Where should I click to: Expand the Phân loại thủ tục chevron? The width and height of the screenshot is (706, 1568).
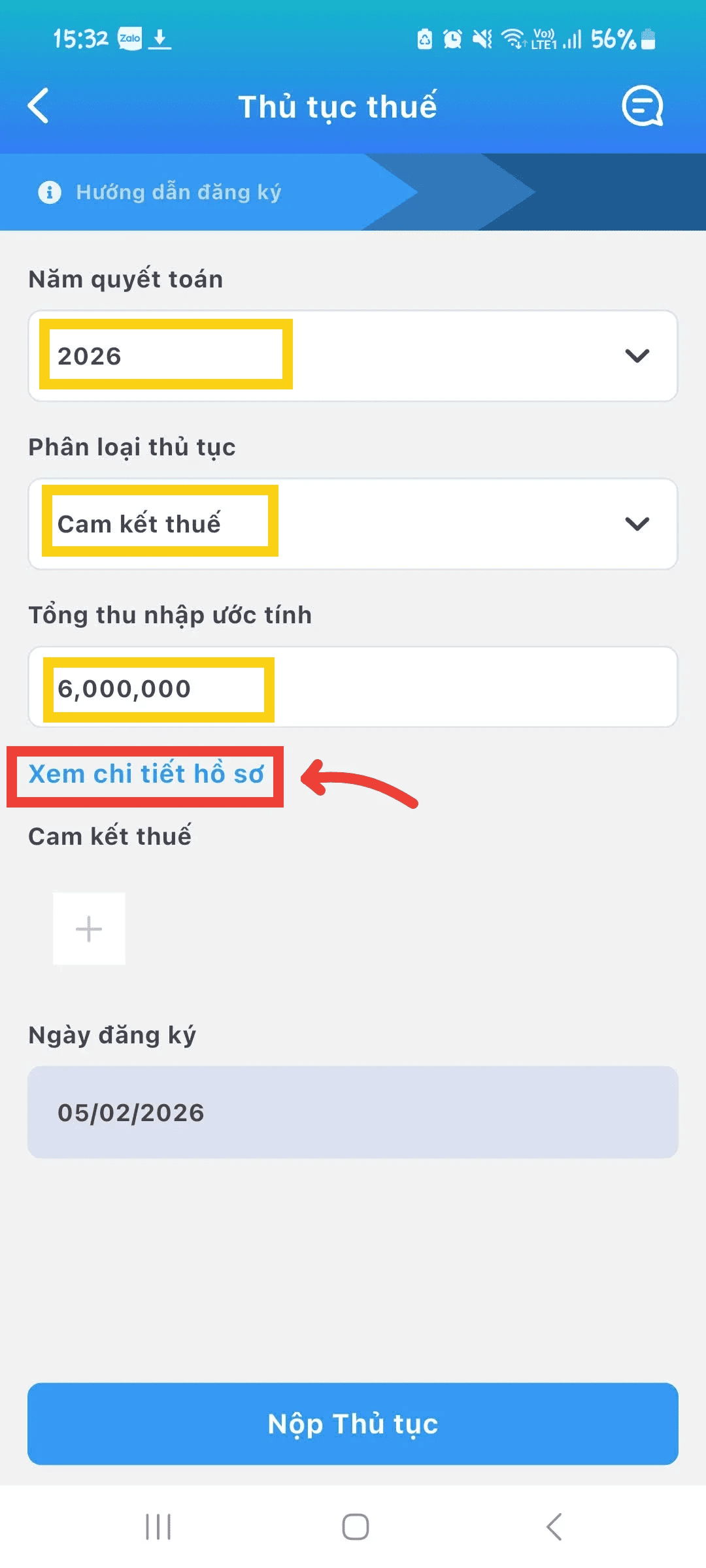[637, 523]
